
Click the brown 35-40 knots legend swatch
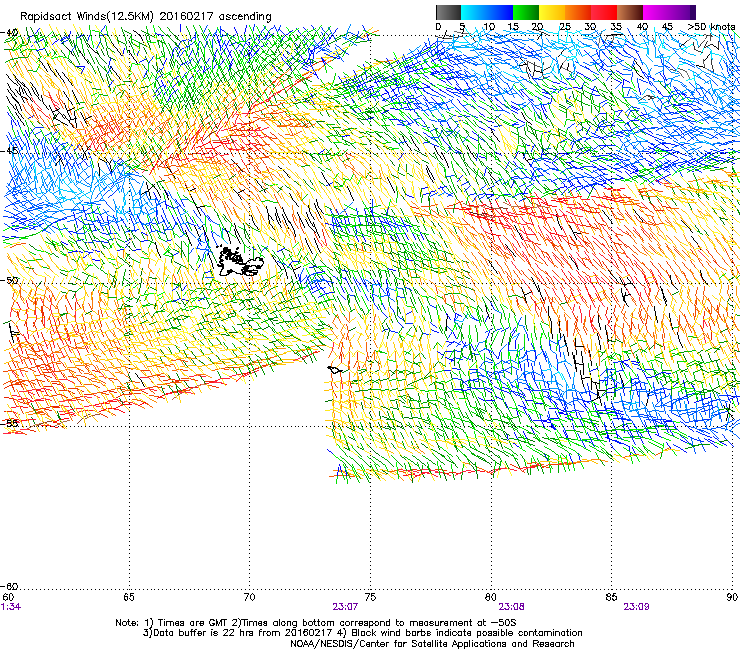(630, 12)
